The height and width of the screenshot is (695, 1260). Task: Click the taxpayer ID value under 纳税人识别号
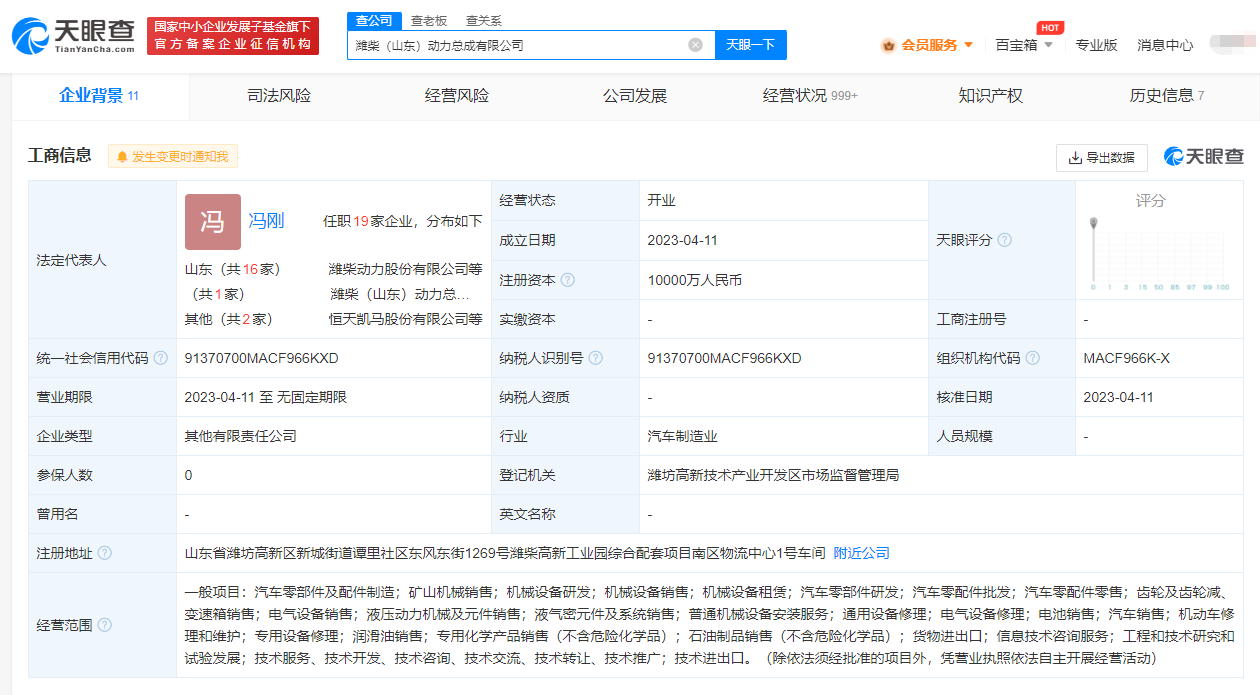pos(725,358)
